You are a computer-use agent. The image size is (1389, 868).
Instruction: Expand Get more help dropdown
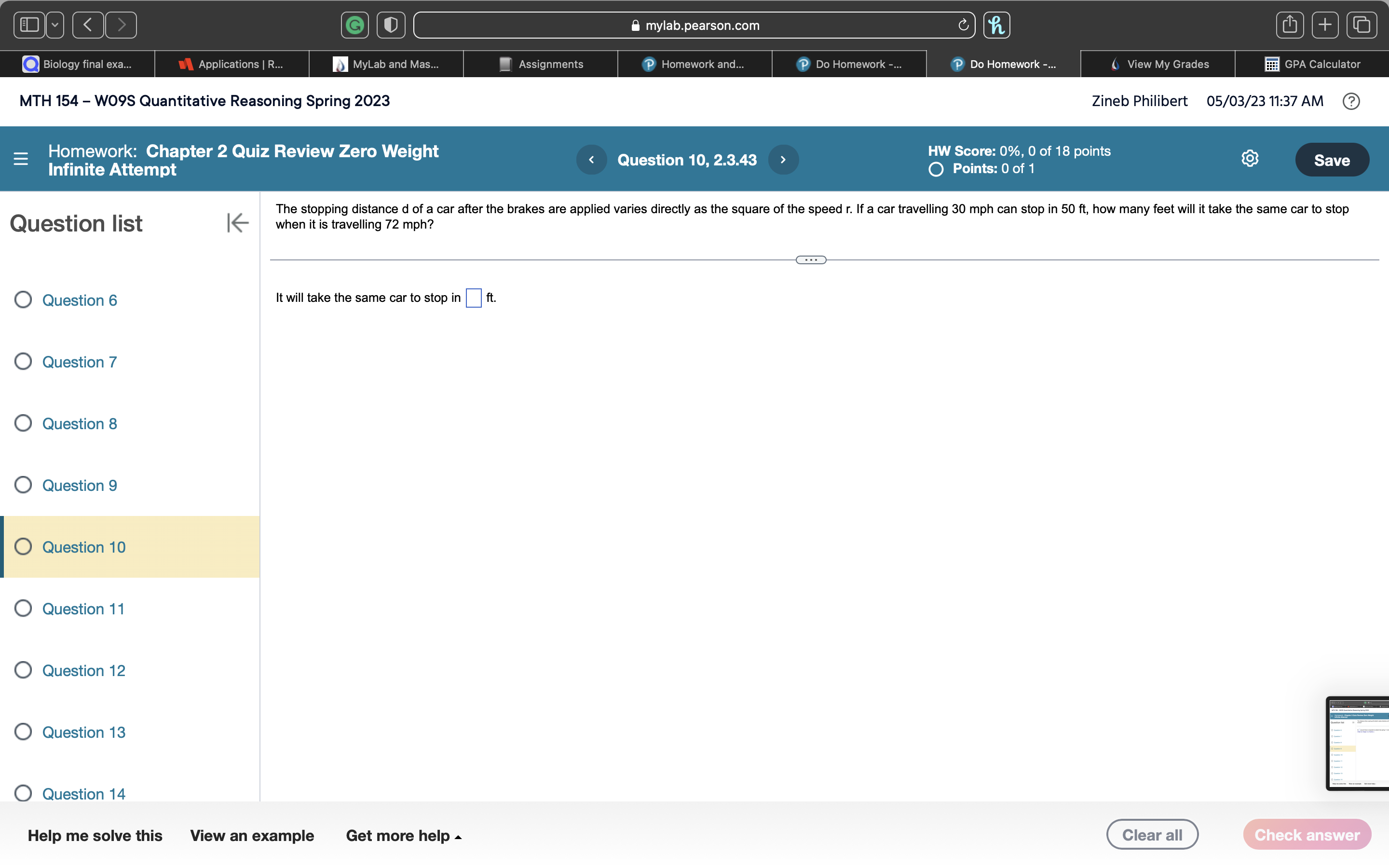403,835
